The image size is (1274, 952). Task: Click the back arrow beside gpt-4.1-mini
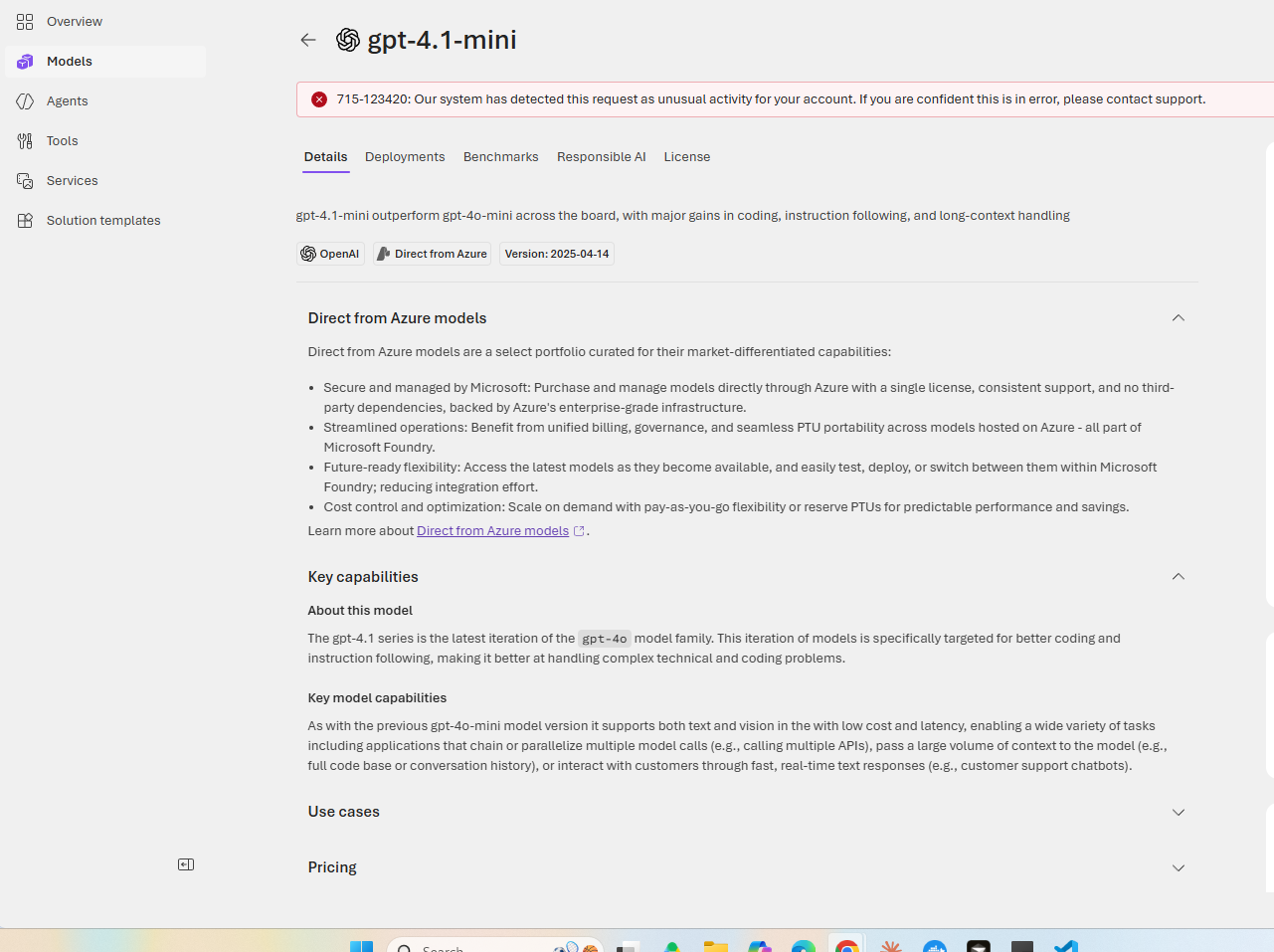tap(308, 40)
